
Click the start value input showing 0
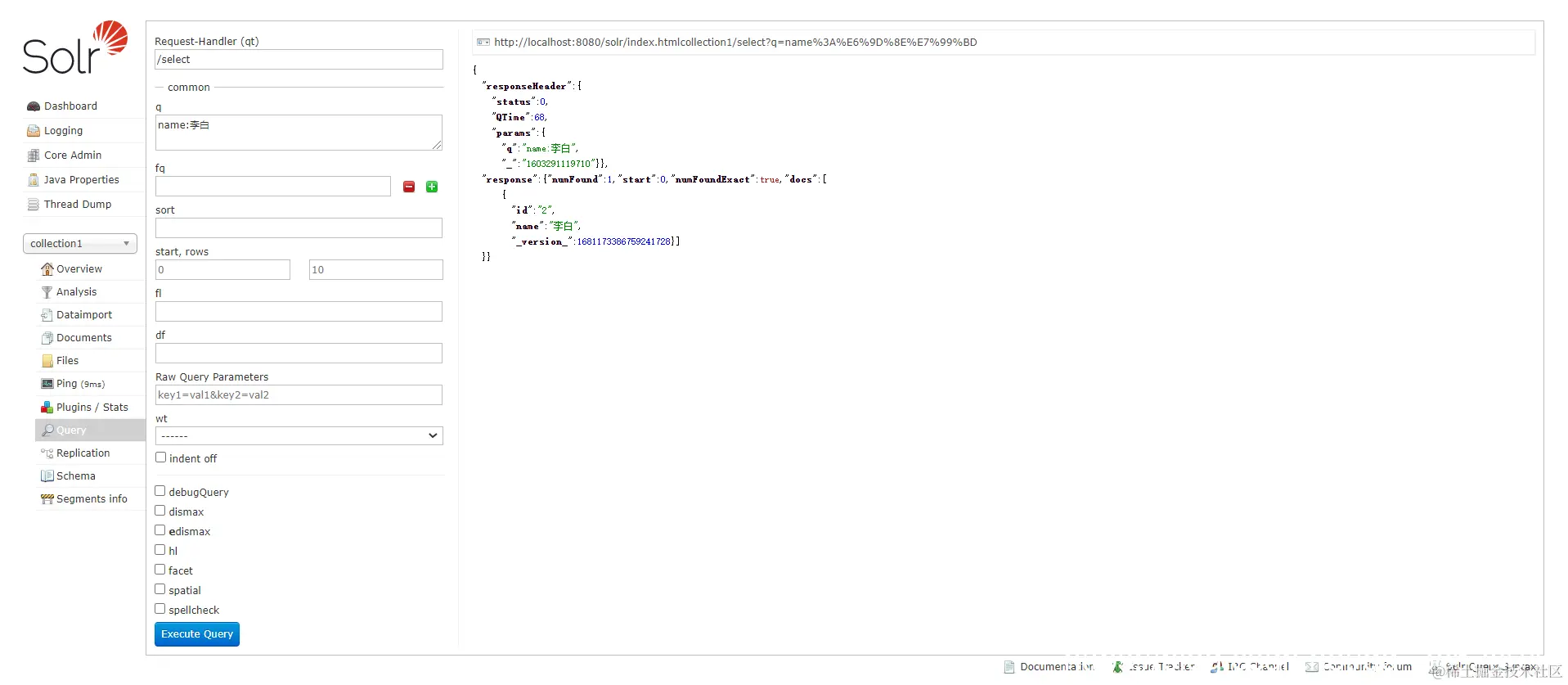222,270
